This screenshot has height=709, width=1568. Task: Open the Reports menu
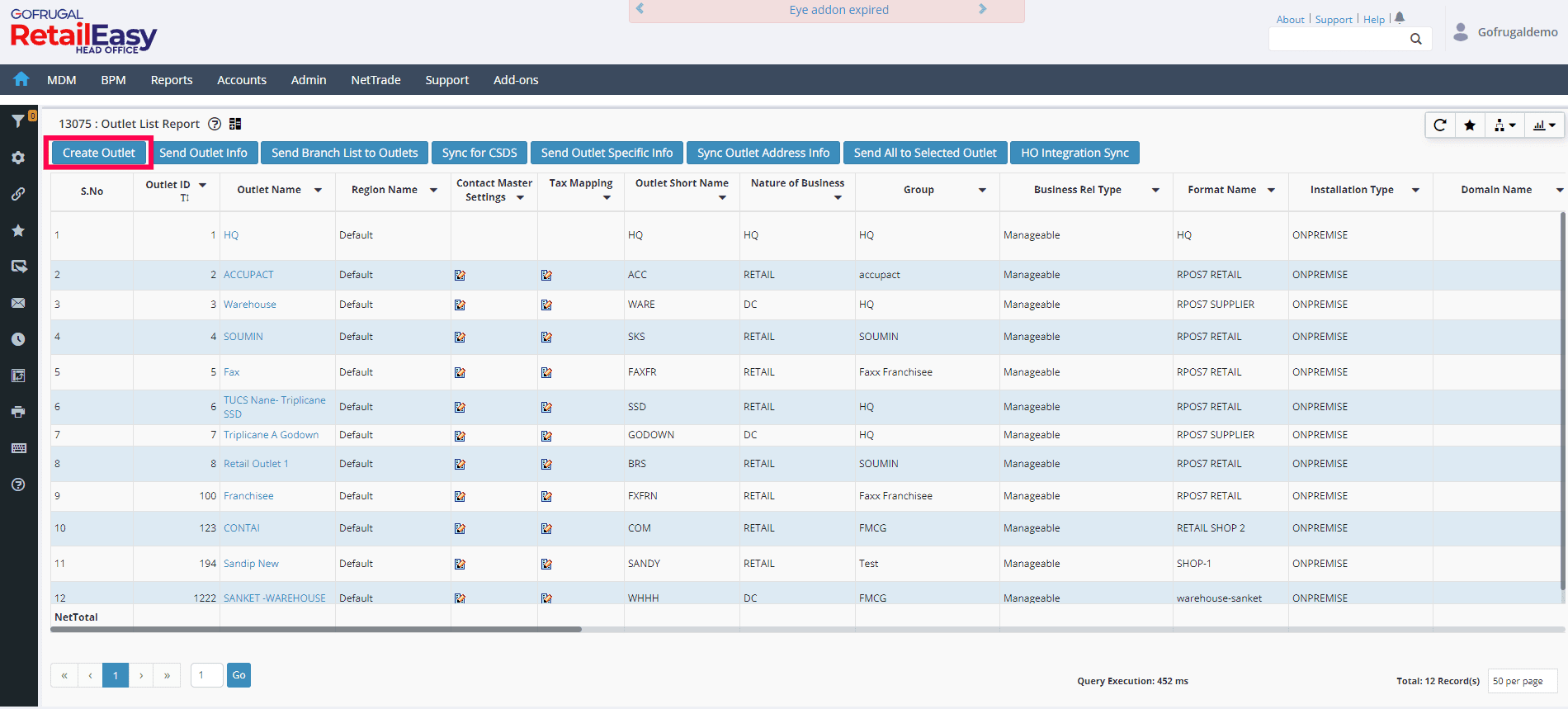click(172, 80)
